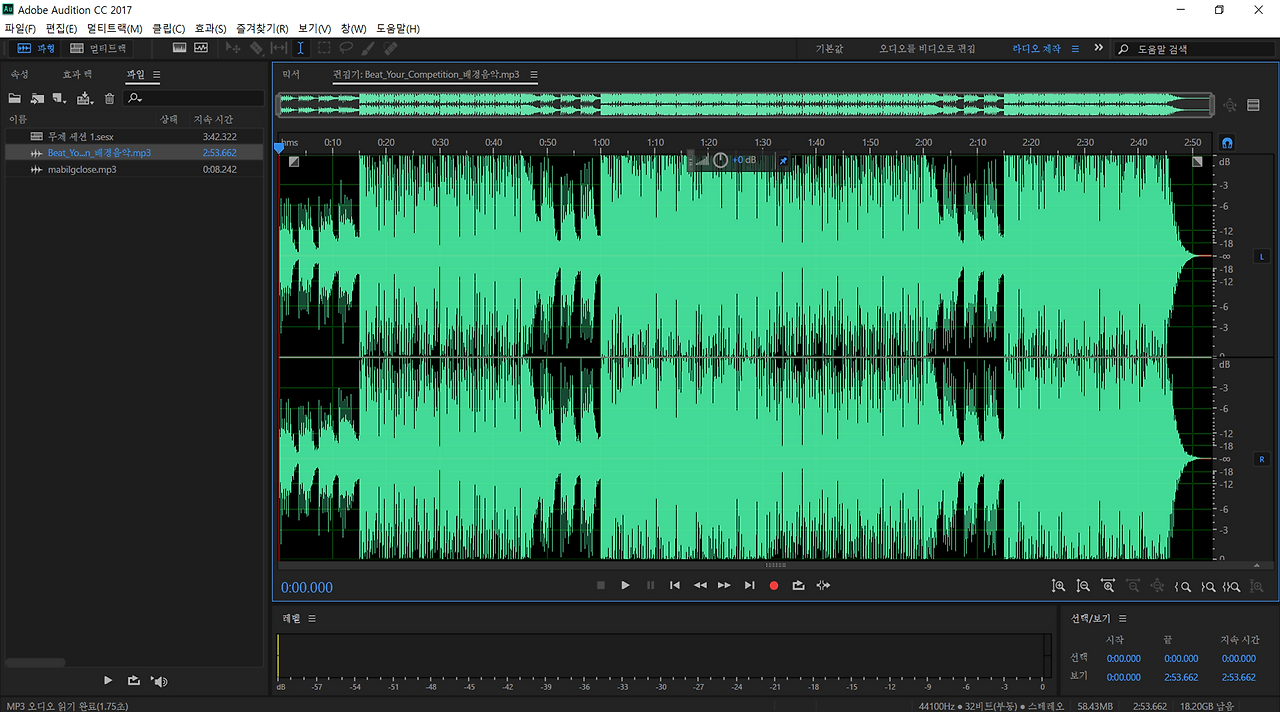Select the 기본값 workspace
Viewport: 1280px width, 712px height.
coord(830,48)
